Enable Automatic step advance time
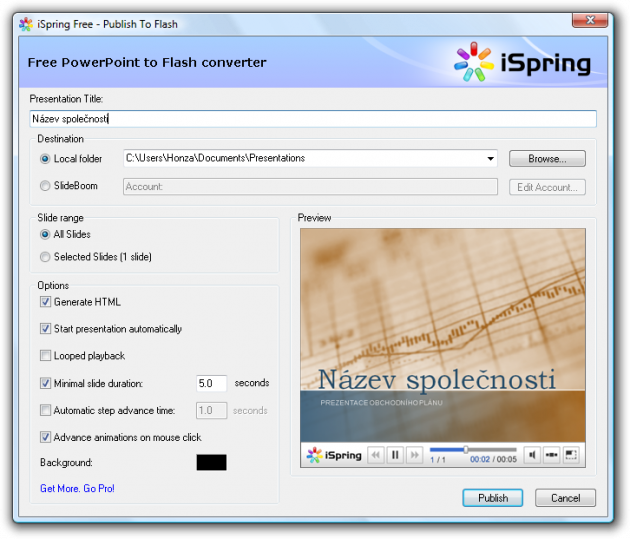The image size is (630, 539). (45, 410)
